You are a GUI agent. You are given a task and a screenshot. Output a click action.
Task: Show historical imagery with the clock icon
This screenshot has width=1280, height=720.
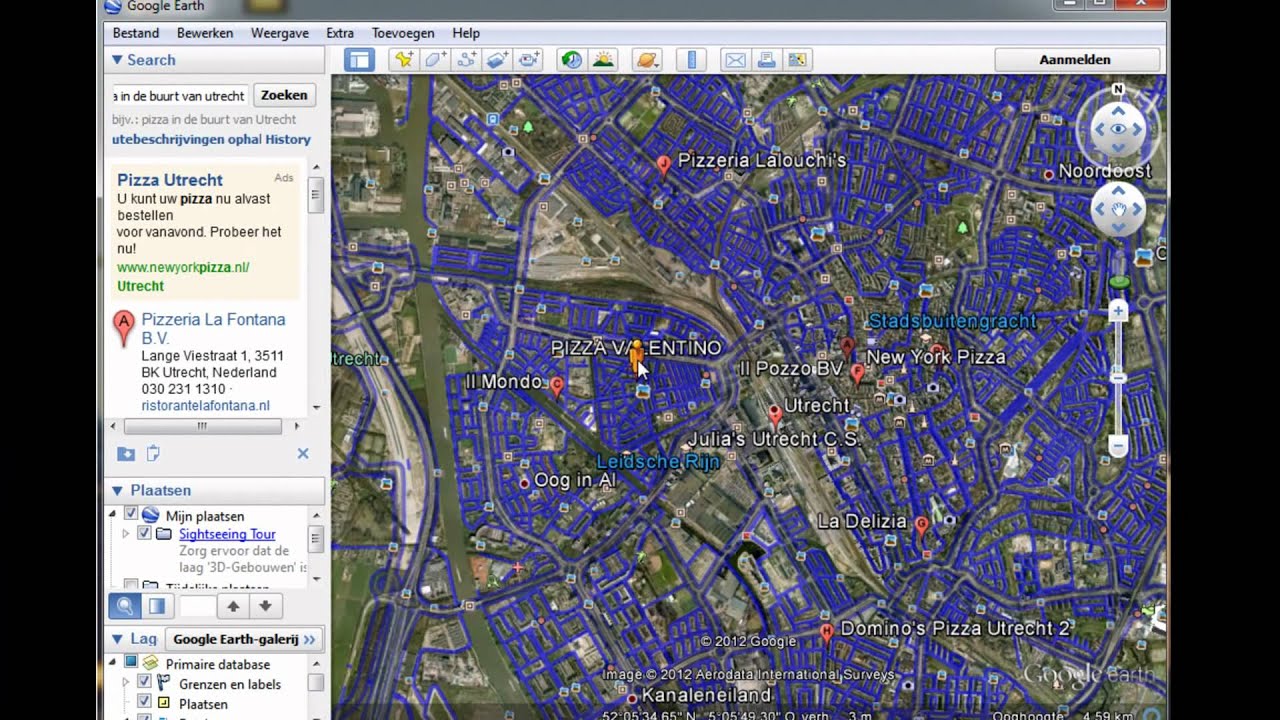click(x=571, y=60)
